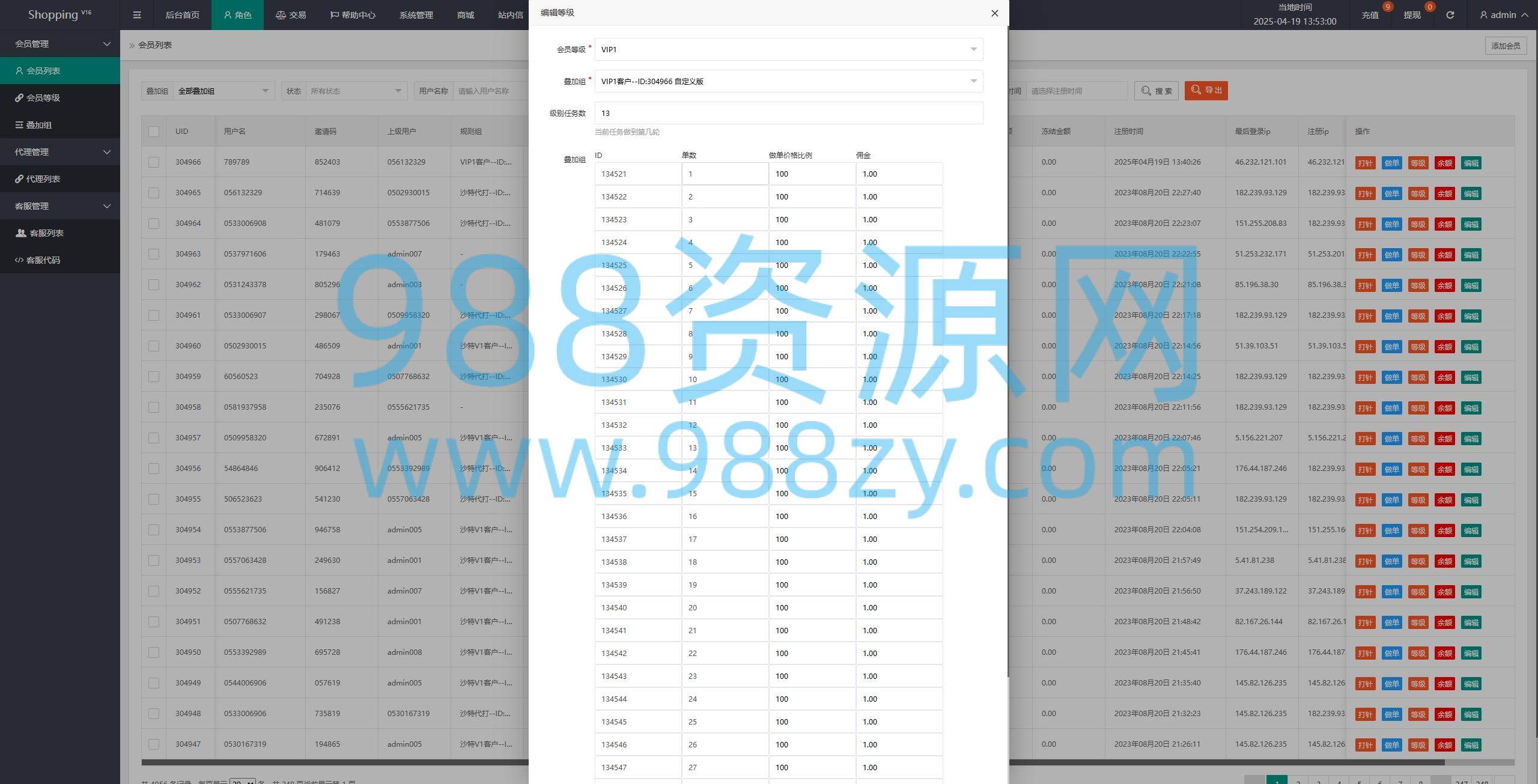Click the 导出 export button
This screenshot has height=784, width=1538.
coord(1206,91)
